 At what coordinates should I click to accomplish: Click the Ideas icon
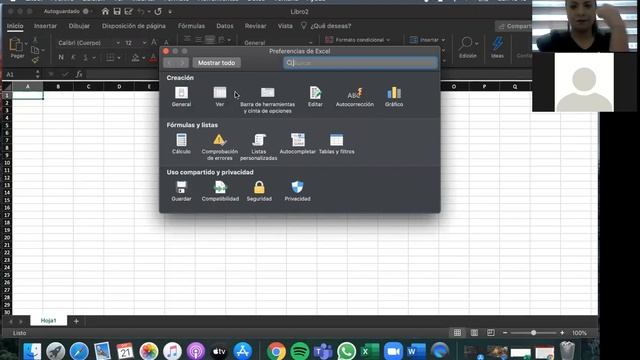click(497, 47)
